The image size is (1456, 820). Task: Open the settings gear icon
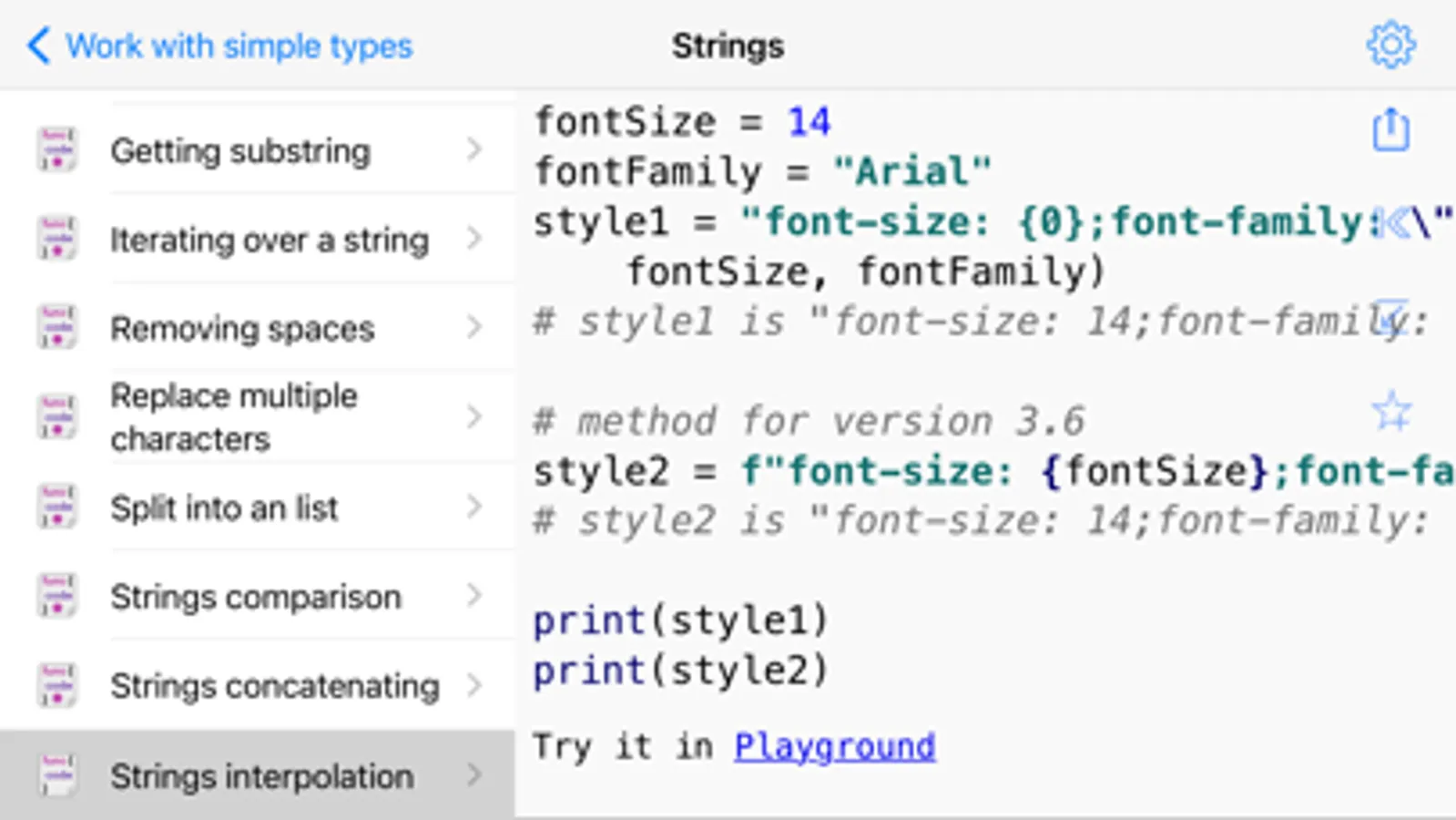pyautogui.click(x=1390, y=45)
